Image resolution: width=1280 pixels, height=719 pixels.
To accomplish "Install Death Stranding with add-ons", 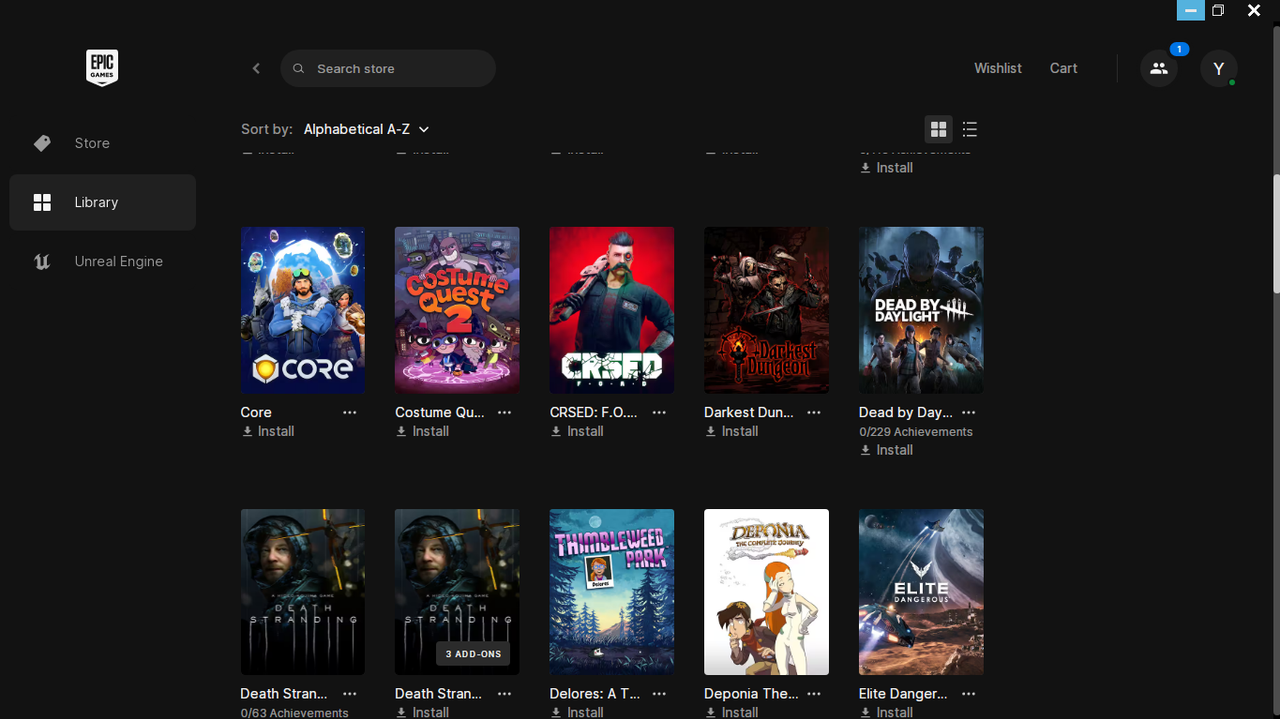I will coord(422,712).
